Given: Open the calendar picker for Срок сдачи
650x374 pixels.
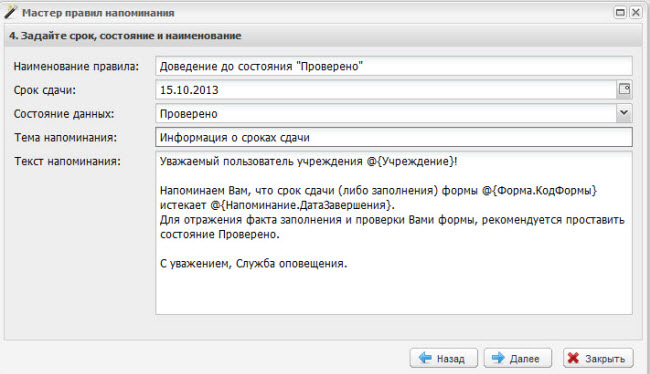Looking at the screenshot, I should pos(624,89).
